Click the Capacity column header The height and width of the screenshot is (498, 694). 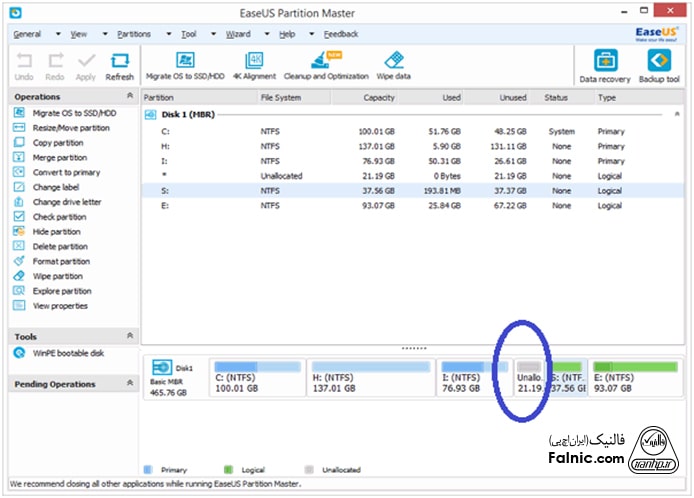[380, 98]
